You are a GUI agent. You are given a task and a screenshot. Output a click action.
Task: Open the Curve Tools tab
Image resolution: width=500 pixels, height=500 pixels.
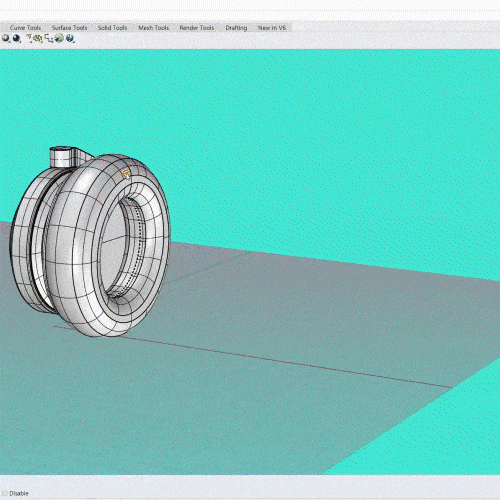[25, 28]
